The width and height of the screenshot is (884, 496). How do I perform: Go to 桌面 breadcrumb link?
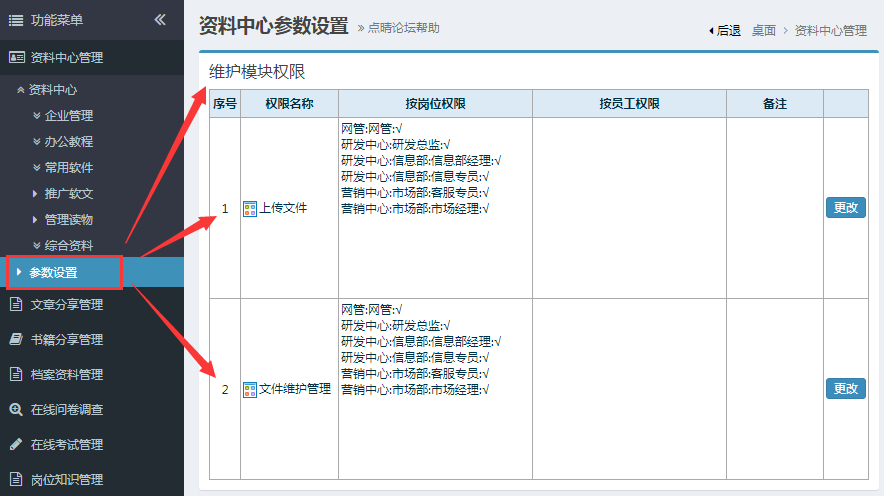tap(764, 30)
